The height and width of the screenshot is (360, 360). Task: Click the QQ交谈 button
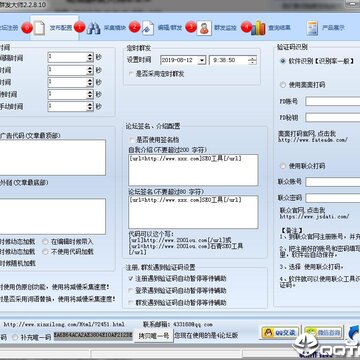pos(280,332)
